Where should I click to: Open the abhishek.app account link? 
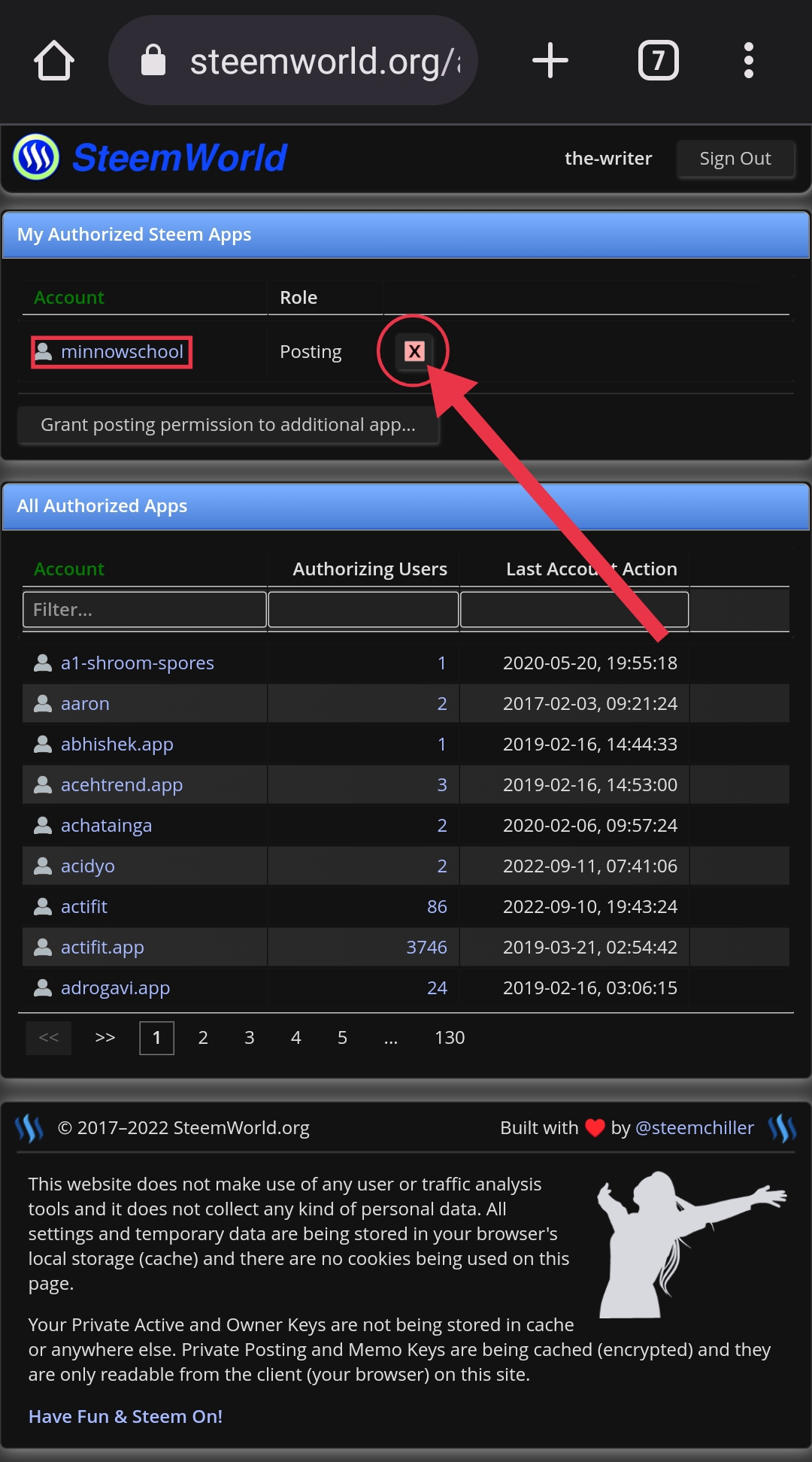pos(117,744)
